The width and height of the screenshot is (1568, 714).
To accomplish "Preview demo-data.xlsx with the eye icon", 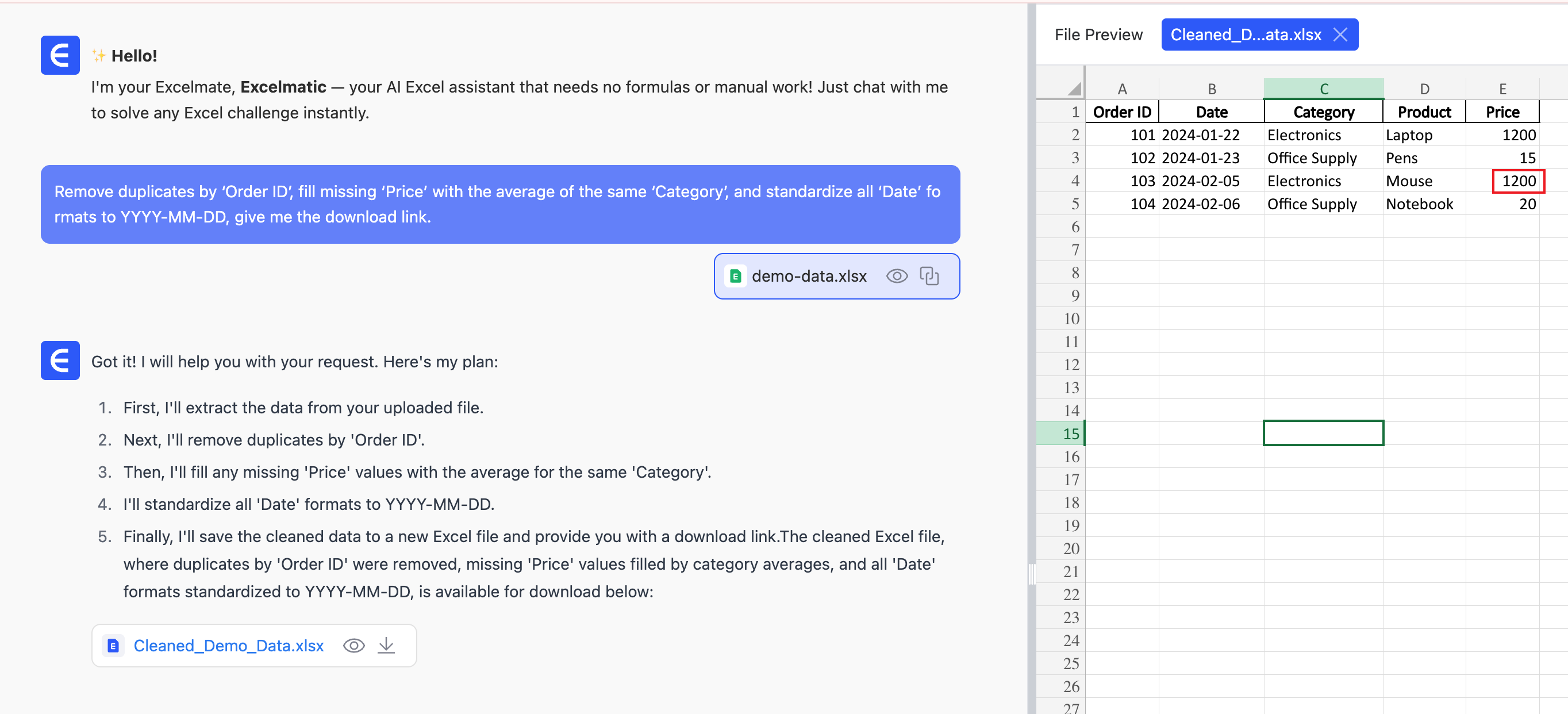I will click(x=896, y=277).
